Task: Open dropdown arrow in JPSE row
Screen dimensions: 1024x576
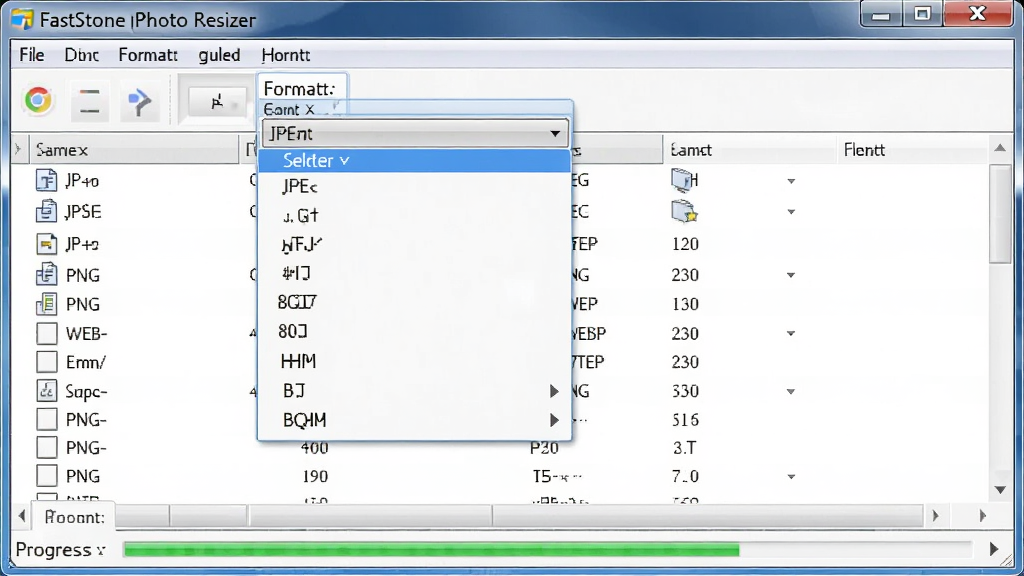Action: [791, 212]
